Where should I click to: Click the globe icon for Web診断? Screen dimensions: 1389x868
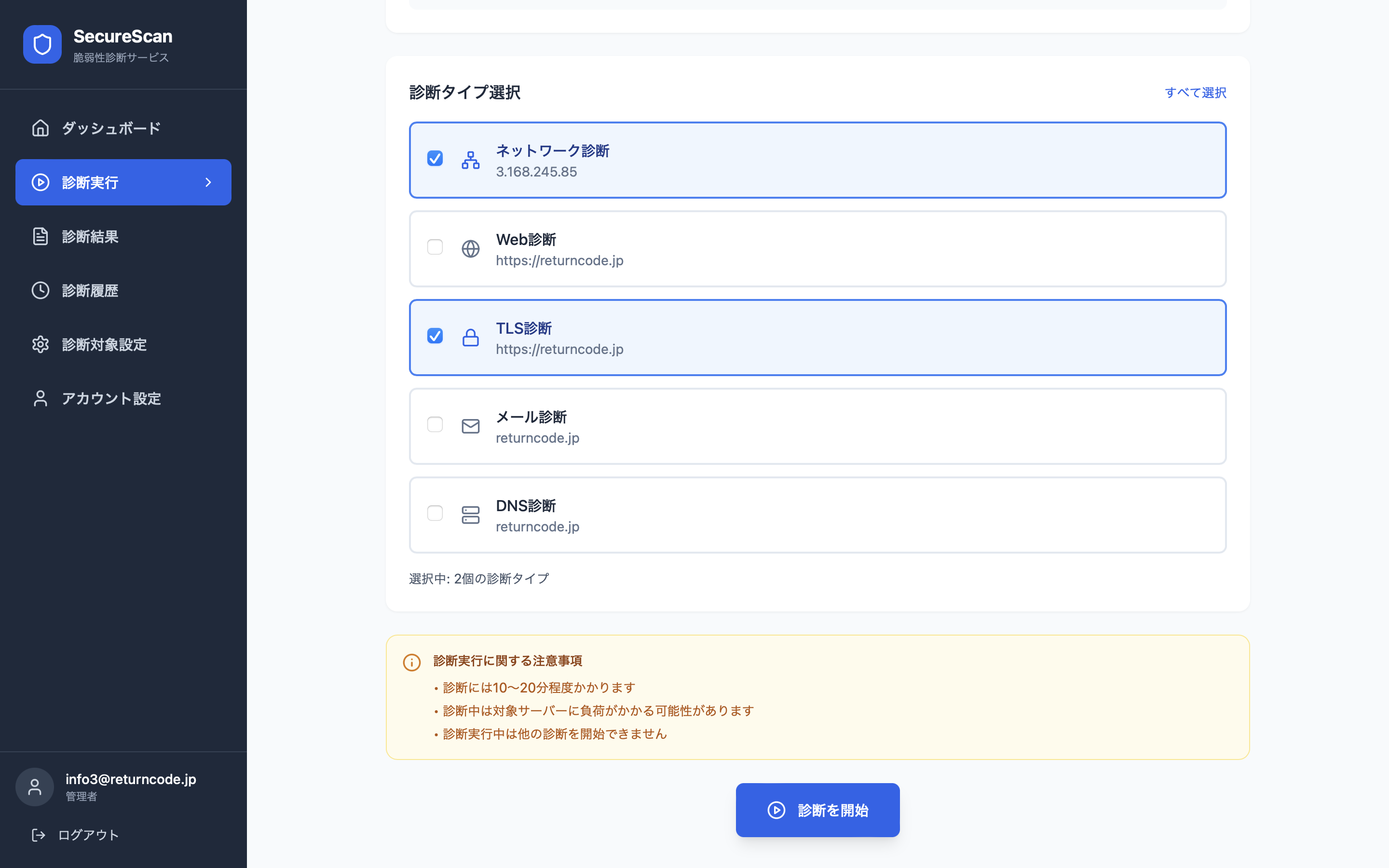(471, 248)
